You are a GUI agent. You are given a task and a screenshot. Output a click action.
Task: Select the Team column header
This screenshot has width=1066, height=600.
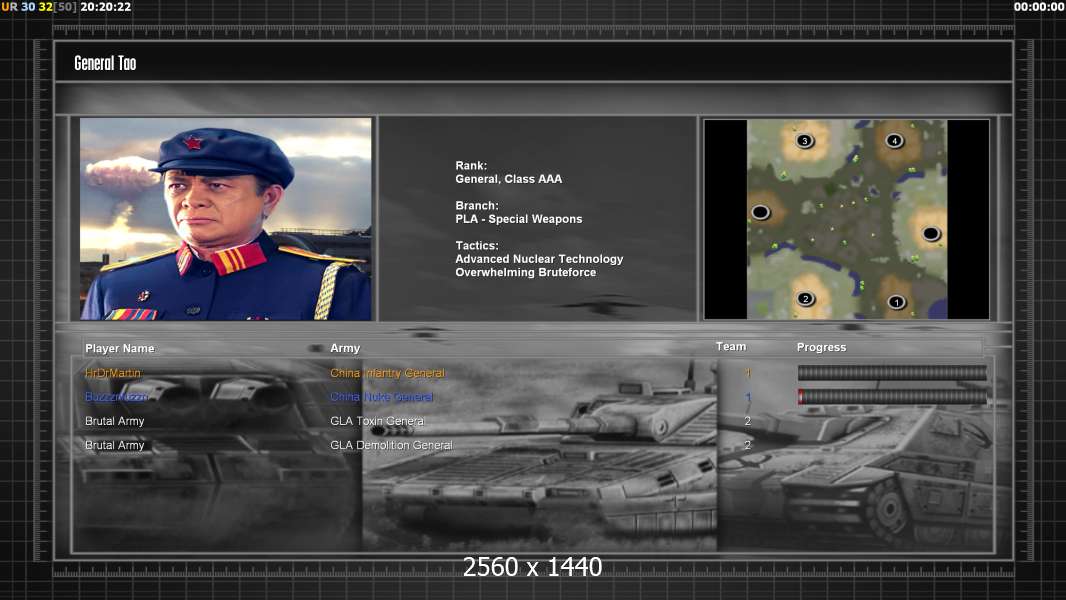pyautogui.click(x=731, y=347)
